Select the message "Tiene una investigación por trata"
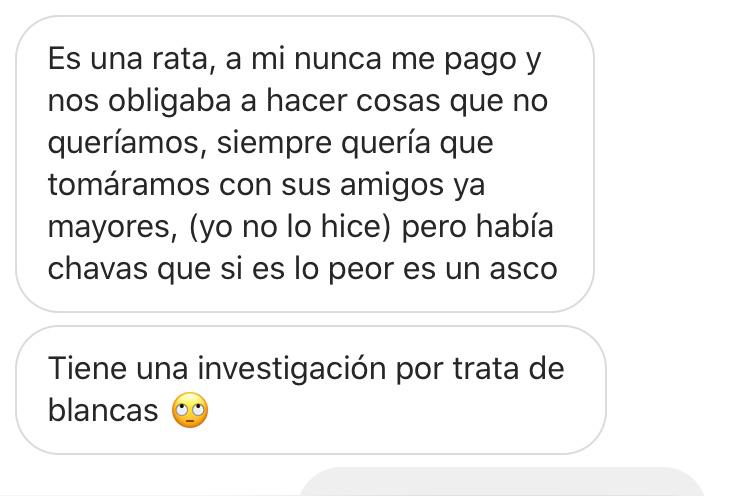 (311, 390)
